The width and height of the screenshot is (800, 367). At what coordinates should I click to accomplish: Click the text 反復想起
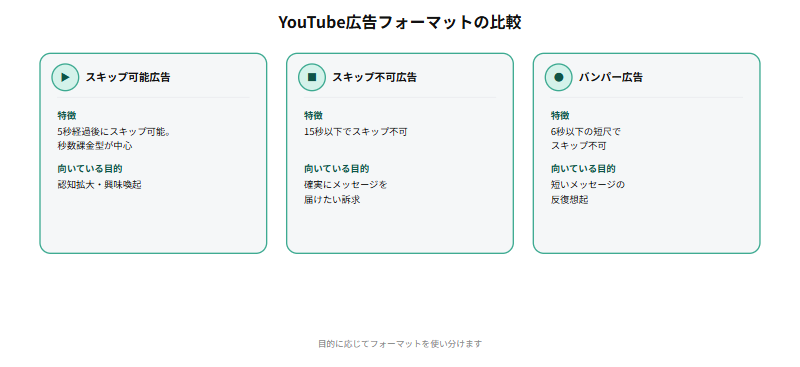coord(569,200)
